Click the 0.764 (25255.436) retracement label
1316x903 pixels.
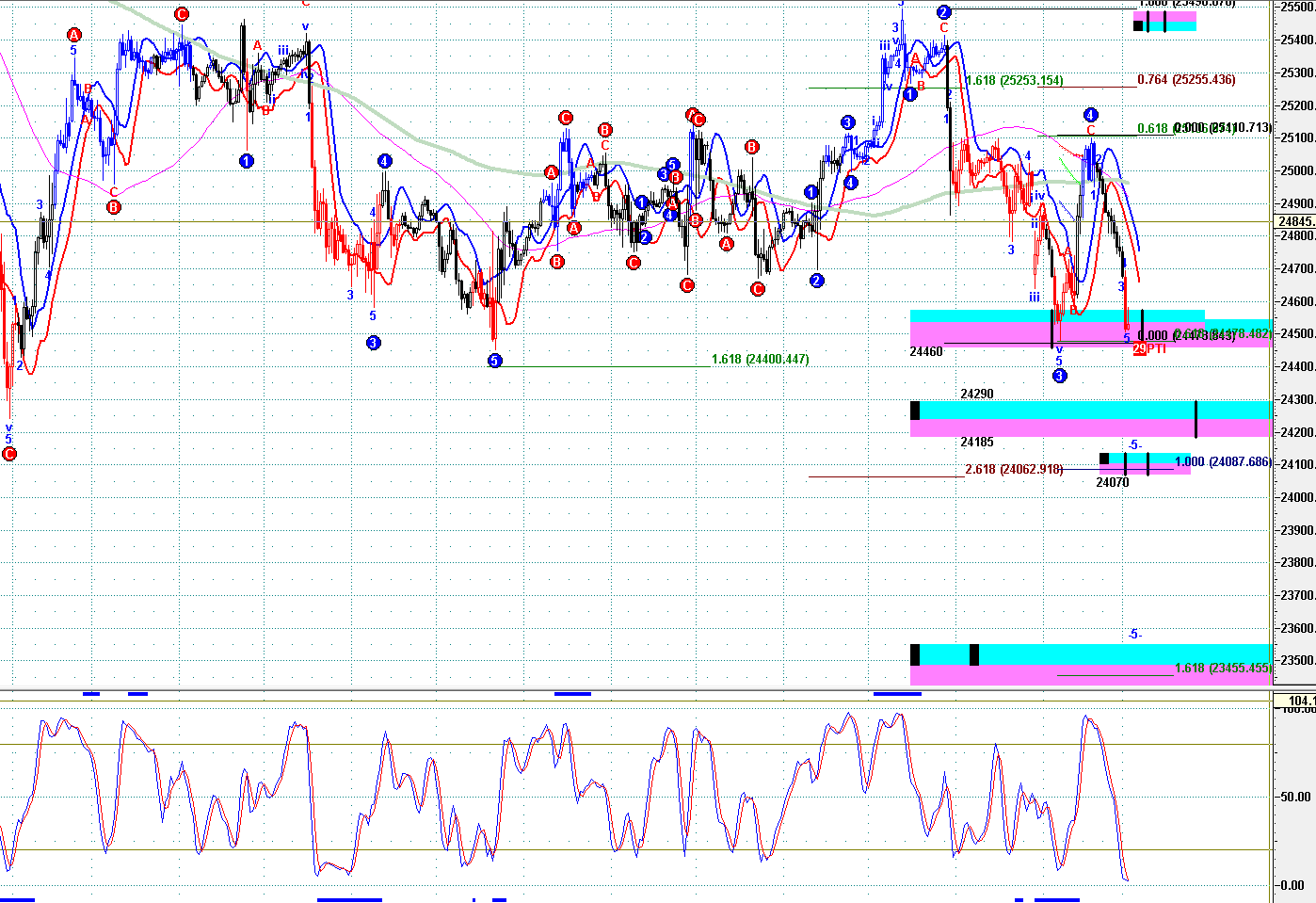click(x=1186, y=79)
